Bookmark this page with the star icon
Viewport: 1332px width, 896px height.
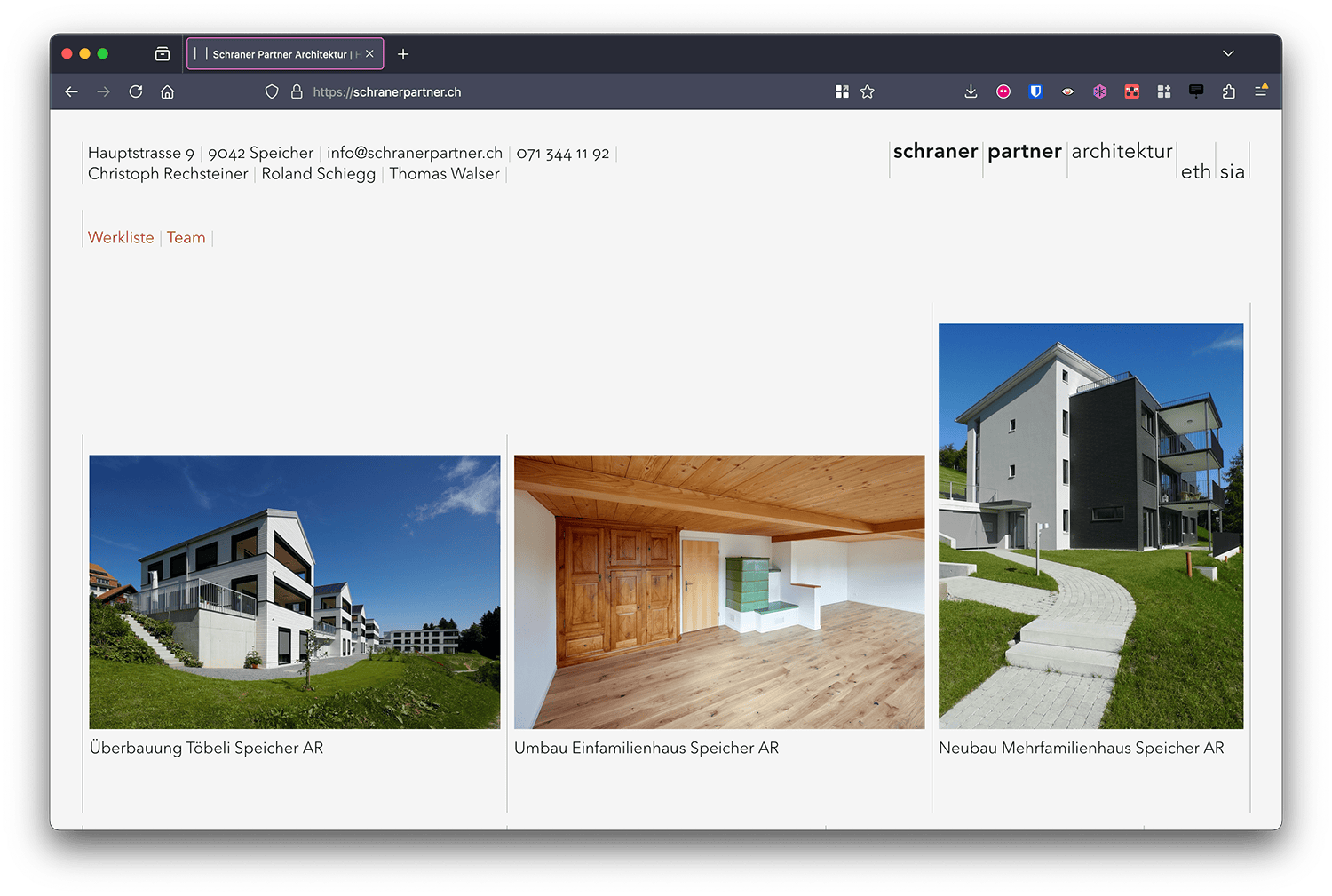(x=868, y=91)
